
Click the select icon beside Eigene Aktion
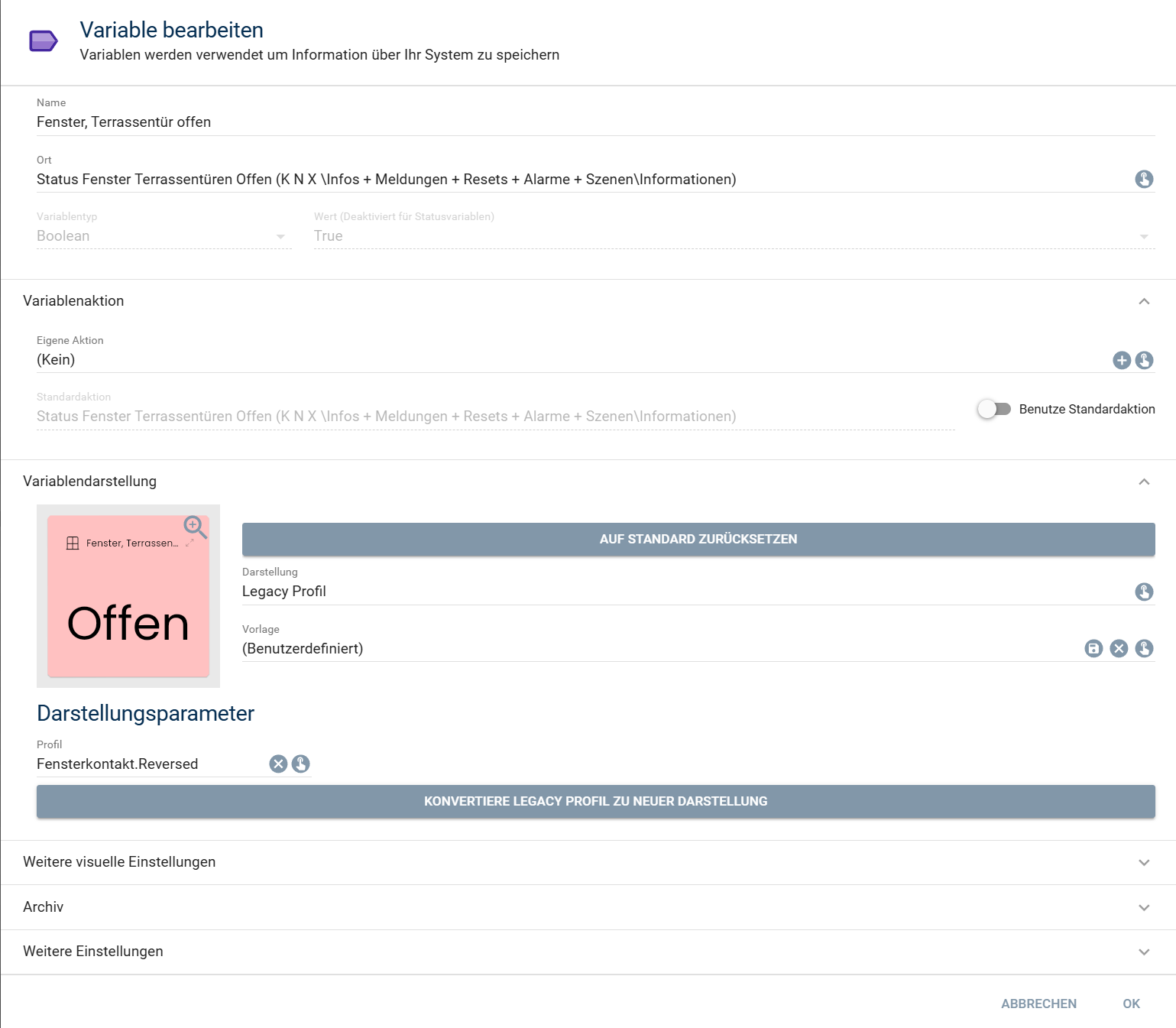coord(1144,360)
